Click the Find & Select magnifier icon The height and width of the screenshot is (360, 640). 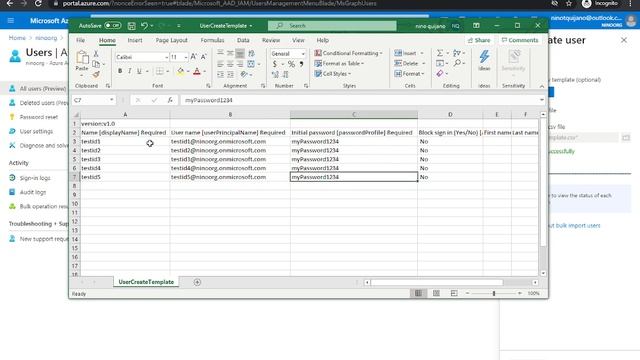coord(457,63)
